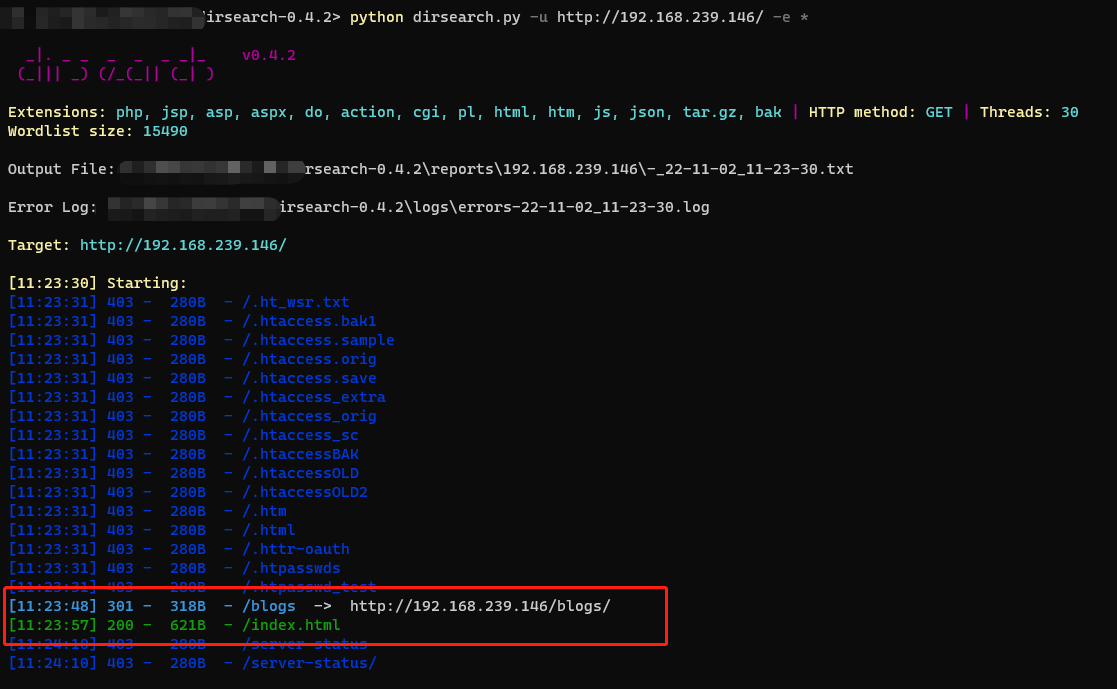Click the Error Log: label
Image resolution: width=1117 pixels, height=689 pixels.
click(52, 207)
